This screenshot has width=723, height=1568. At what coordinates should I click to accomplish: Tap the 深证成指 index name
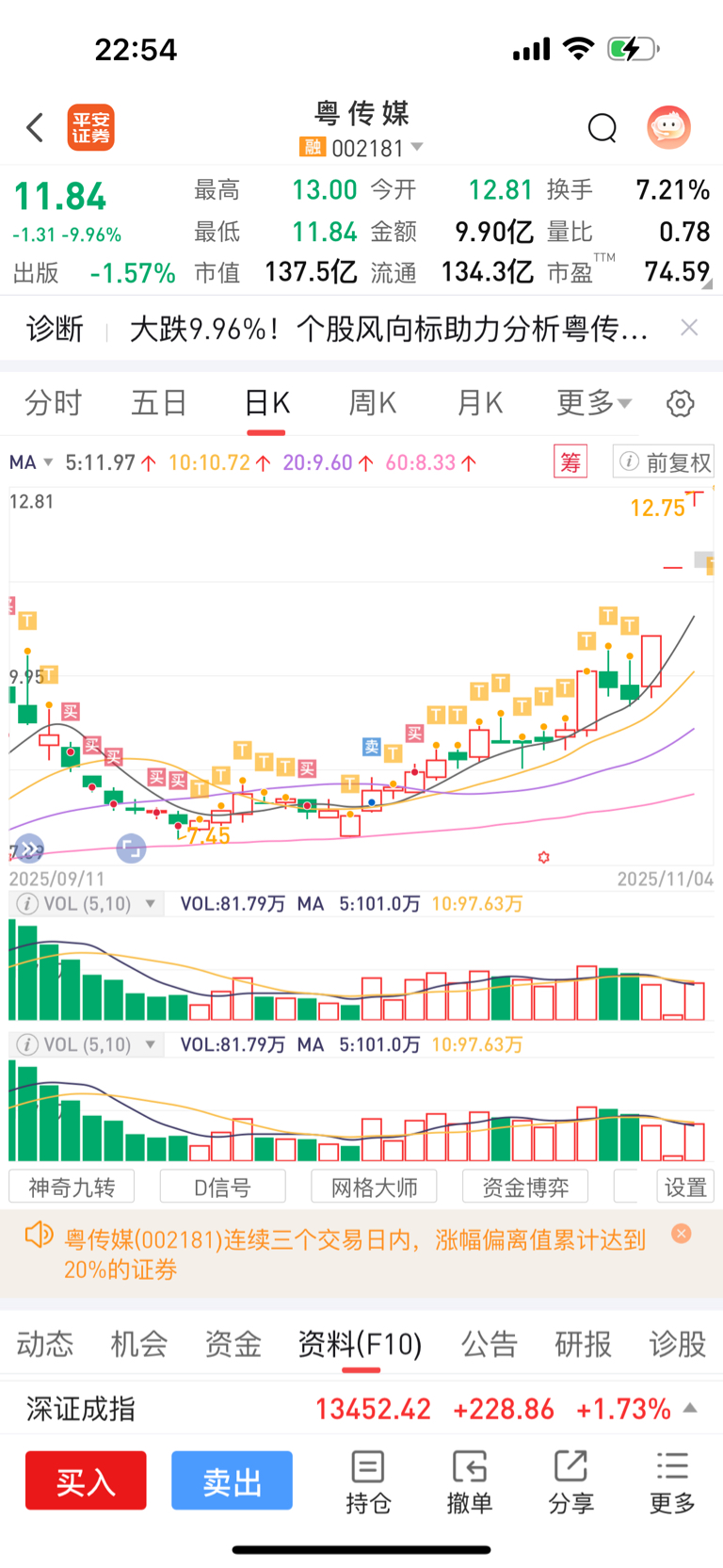pyautogui.click(x=81, y=1409)
